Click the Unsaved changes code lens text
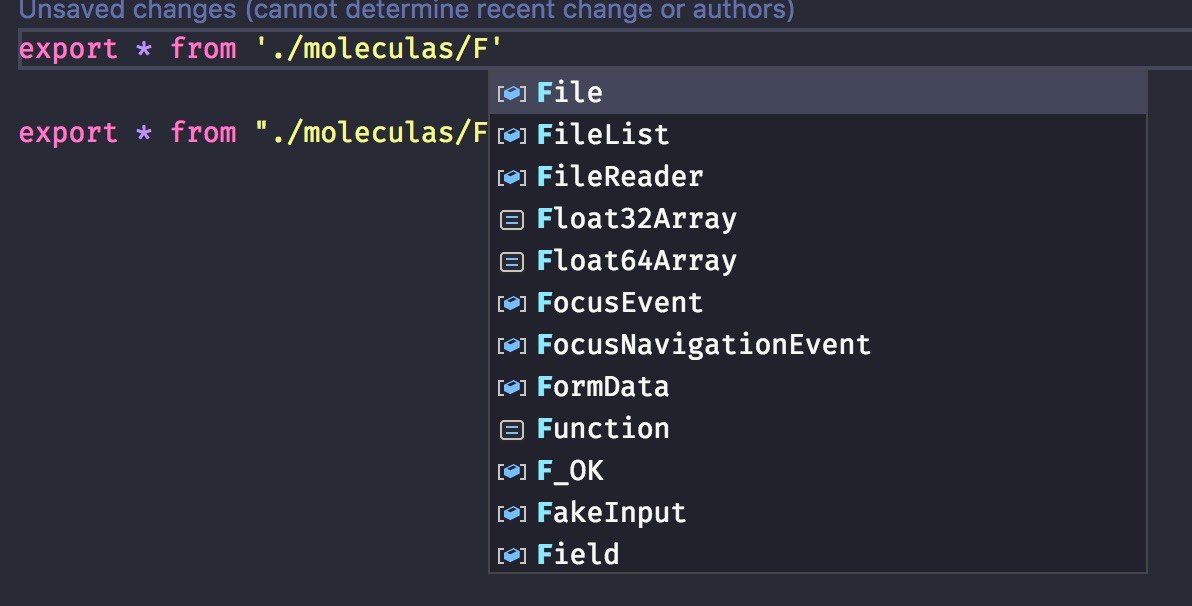1192x606 pixels. (x=407, y=11)
